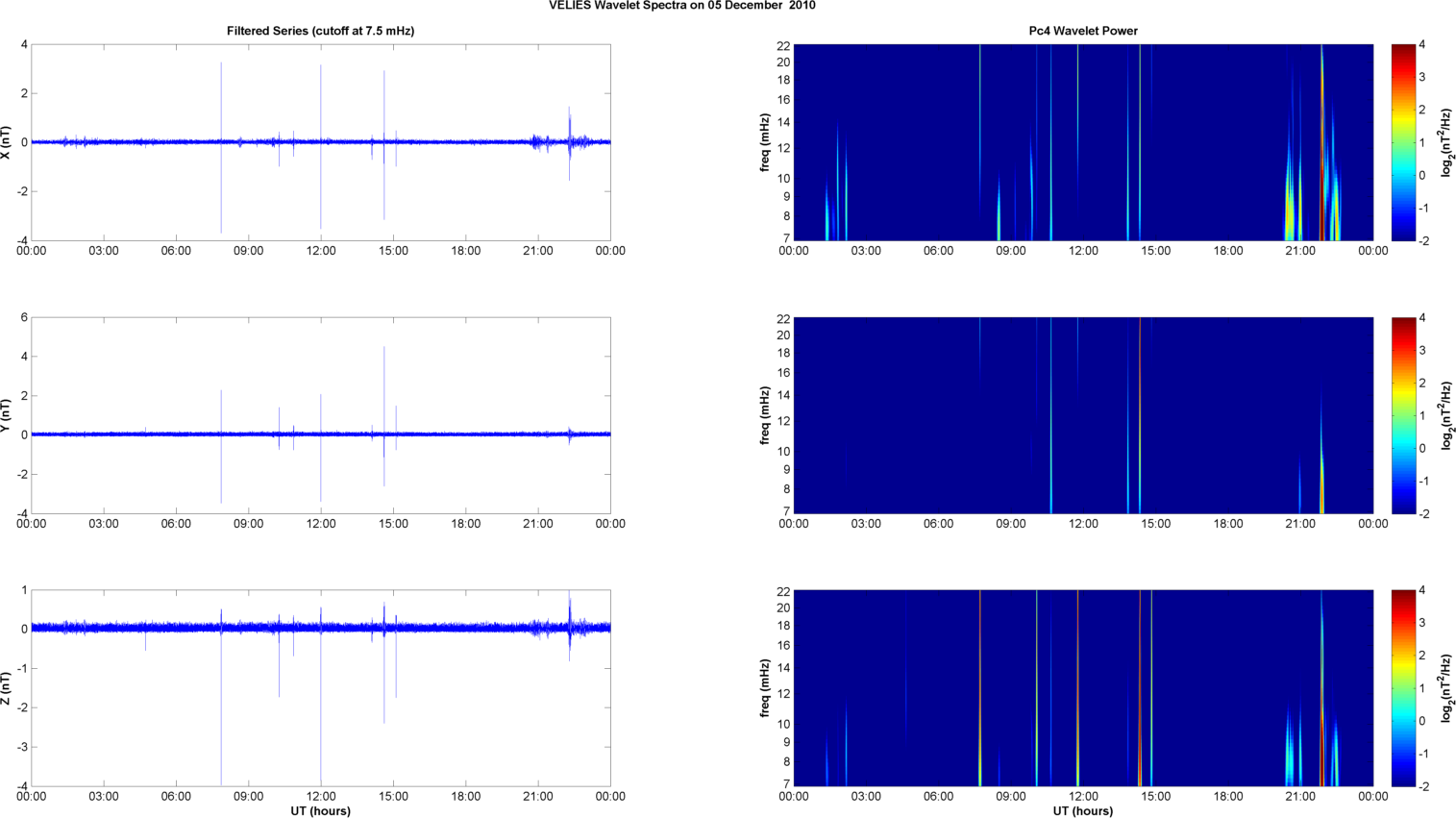Image resolution: width=1456 pixels, height=818 pixels.
Task: Click the log2(nT²/Hz) label beside bottom colorbar
Action: click(1444, 688)
